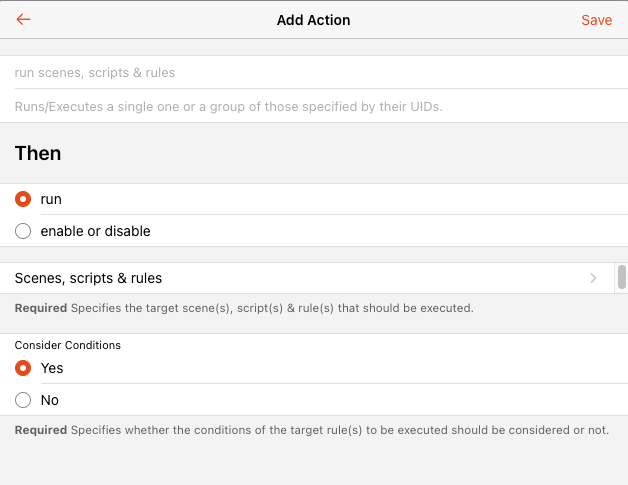Click the "Then" section heading

tap(38, 153)
